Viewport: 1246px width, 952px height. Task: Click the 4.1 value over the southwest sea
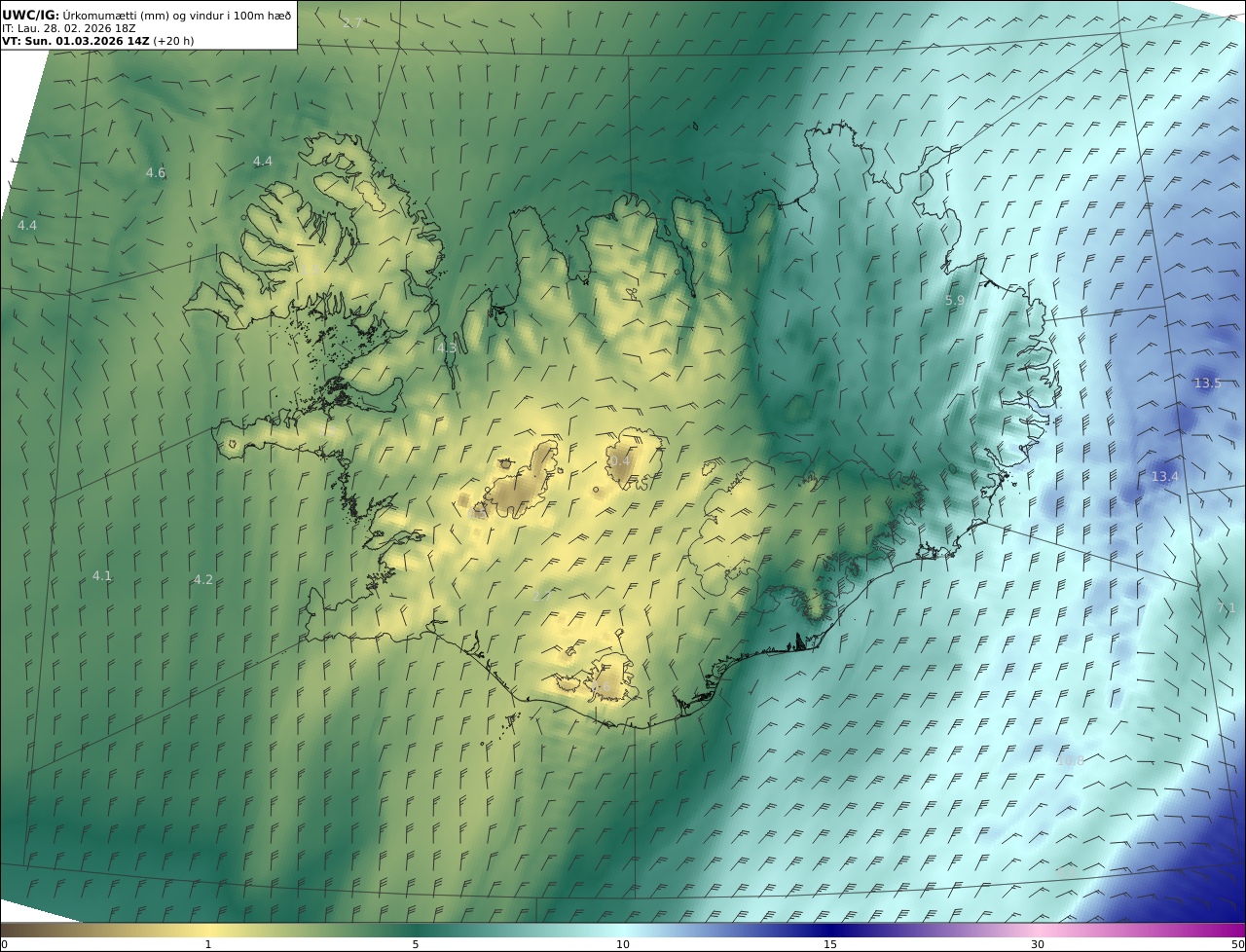pyautogui.click(x=102, y=575)
